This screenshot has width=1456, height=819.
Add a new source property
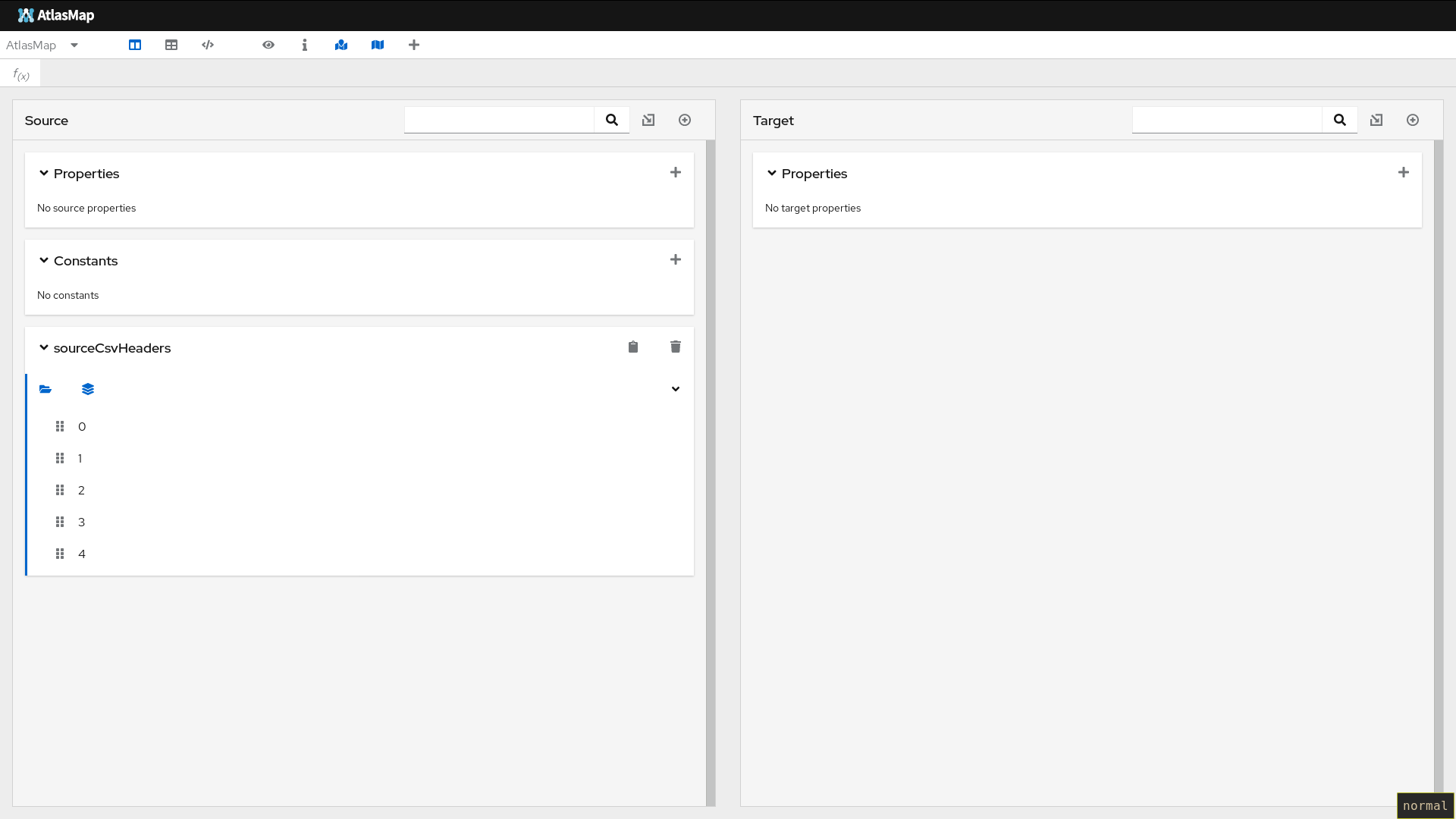pyautogui.click(x=676, y=172)
